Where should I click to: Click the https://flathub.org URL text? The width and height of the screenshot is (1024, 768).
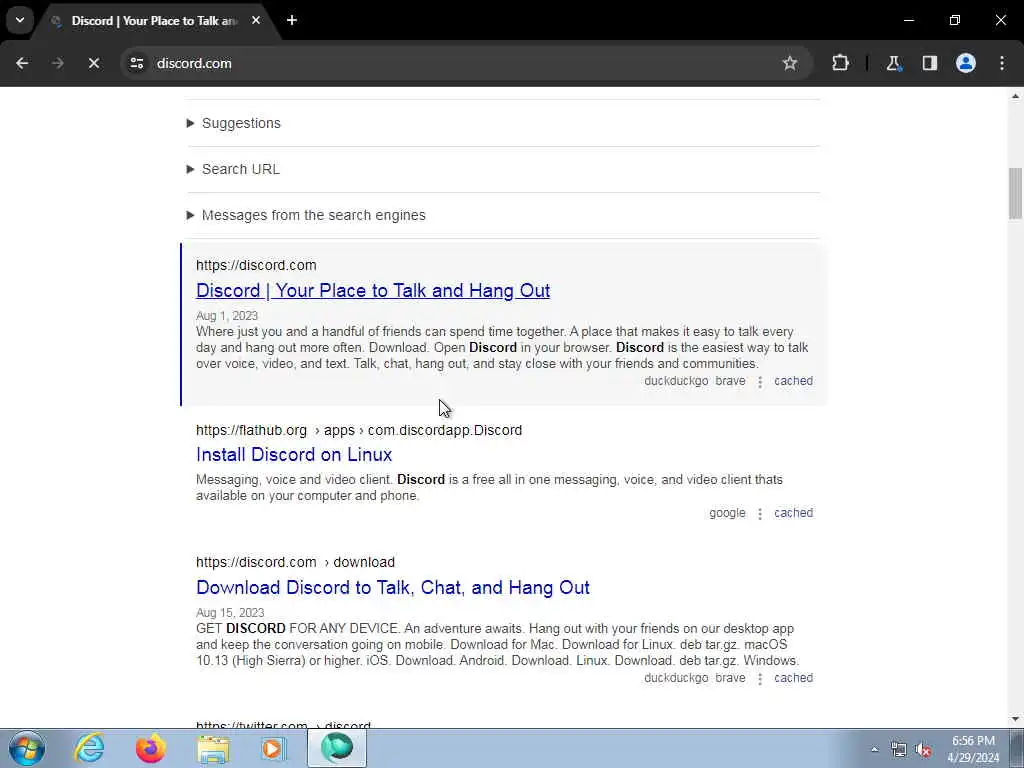click(251, 430)
